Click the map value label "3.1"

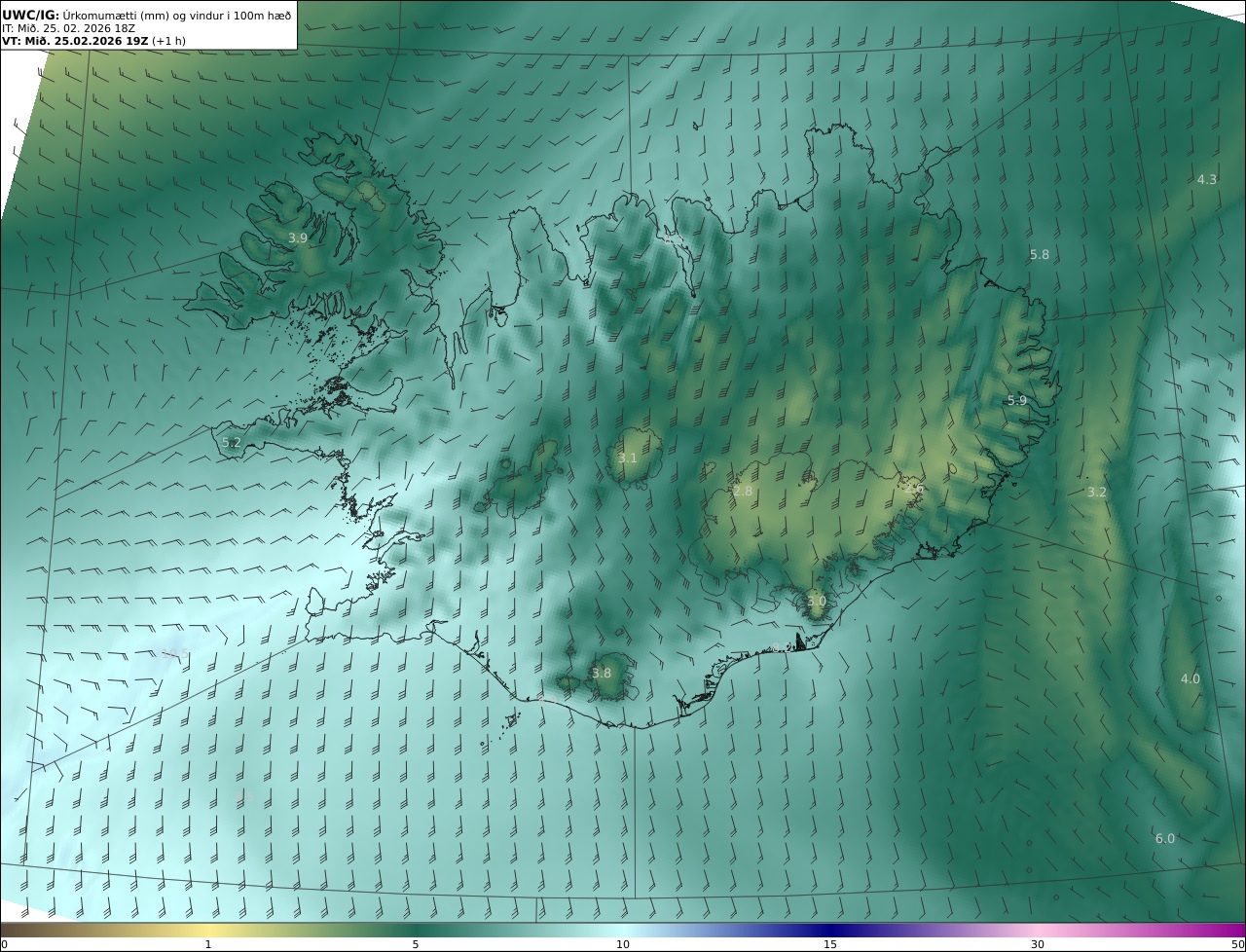628,458
